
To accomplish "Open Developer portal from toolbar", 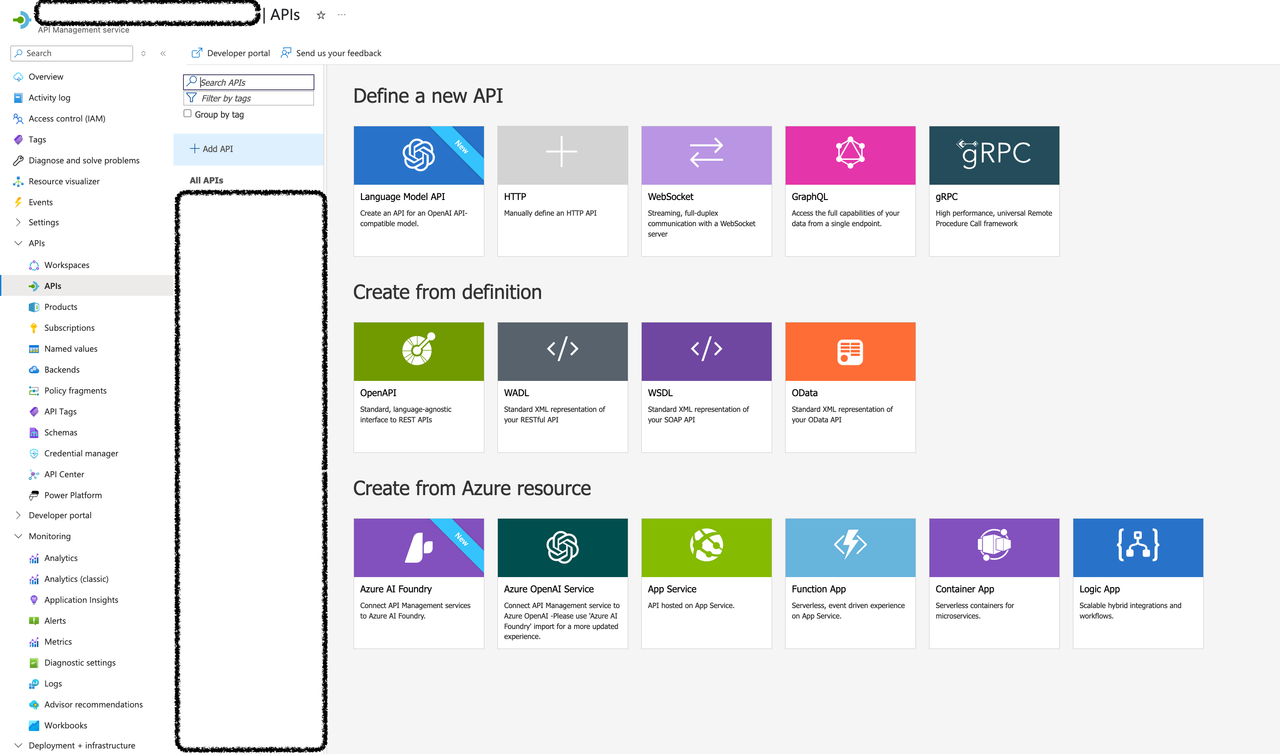I will pyautogui.click(x=231, y=53).
